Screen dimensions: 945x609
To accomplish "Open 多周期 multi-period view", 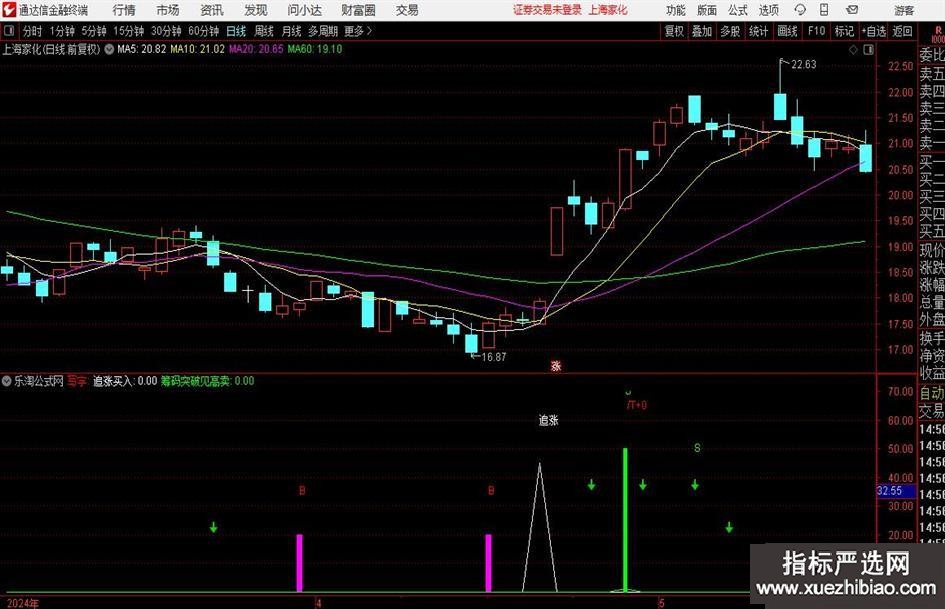I will coord(323,31).
